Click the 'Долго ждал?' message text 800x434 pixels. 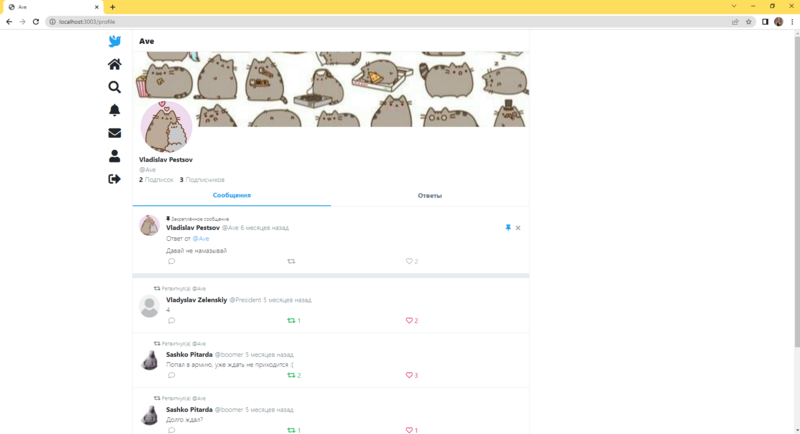click(x=184, y=420)
